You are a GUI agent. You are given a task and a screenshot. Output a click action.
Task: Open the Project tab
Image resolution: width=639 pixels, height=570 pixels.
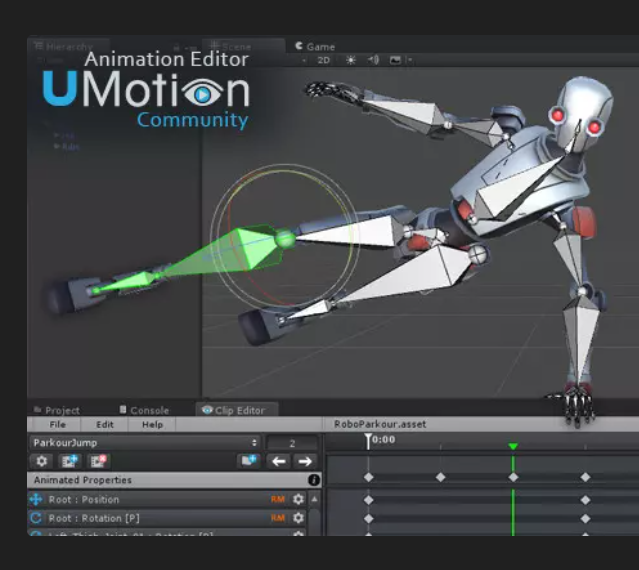(x=57, y=410)
